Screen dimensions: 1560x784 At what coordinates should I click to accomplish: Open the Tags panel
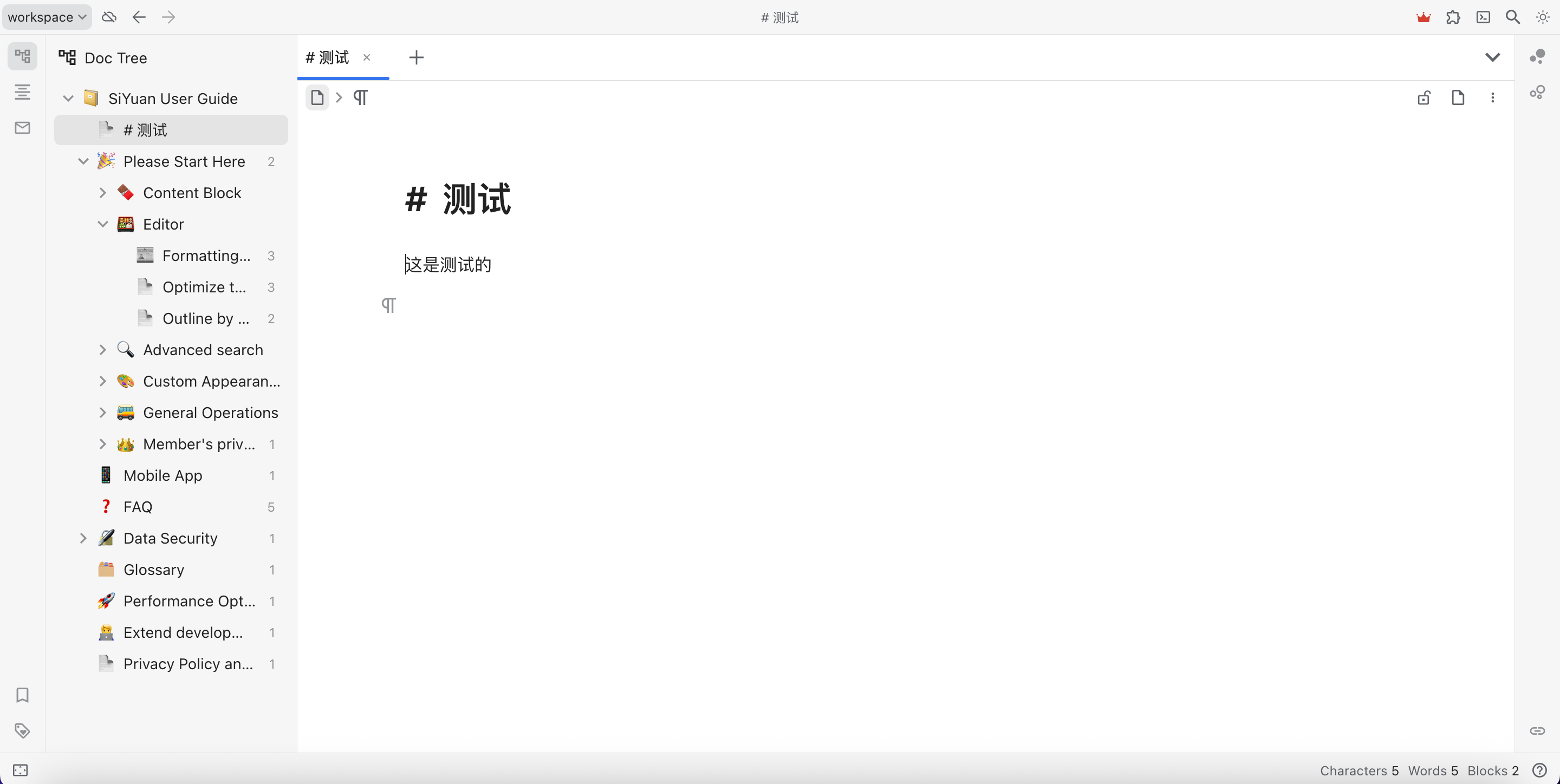[22, 730]
